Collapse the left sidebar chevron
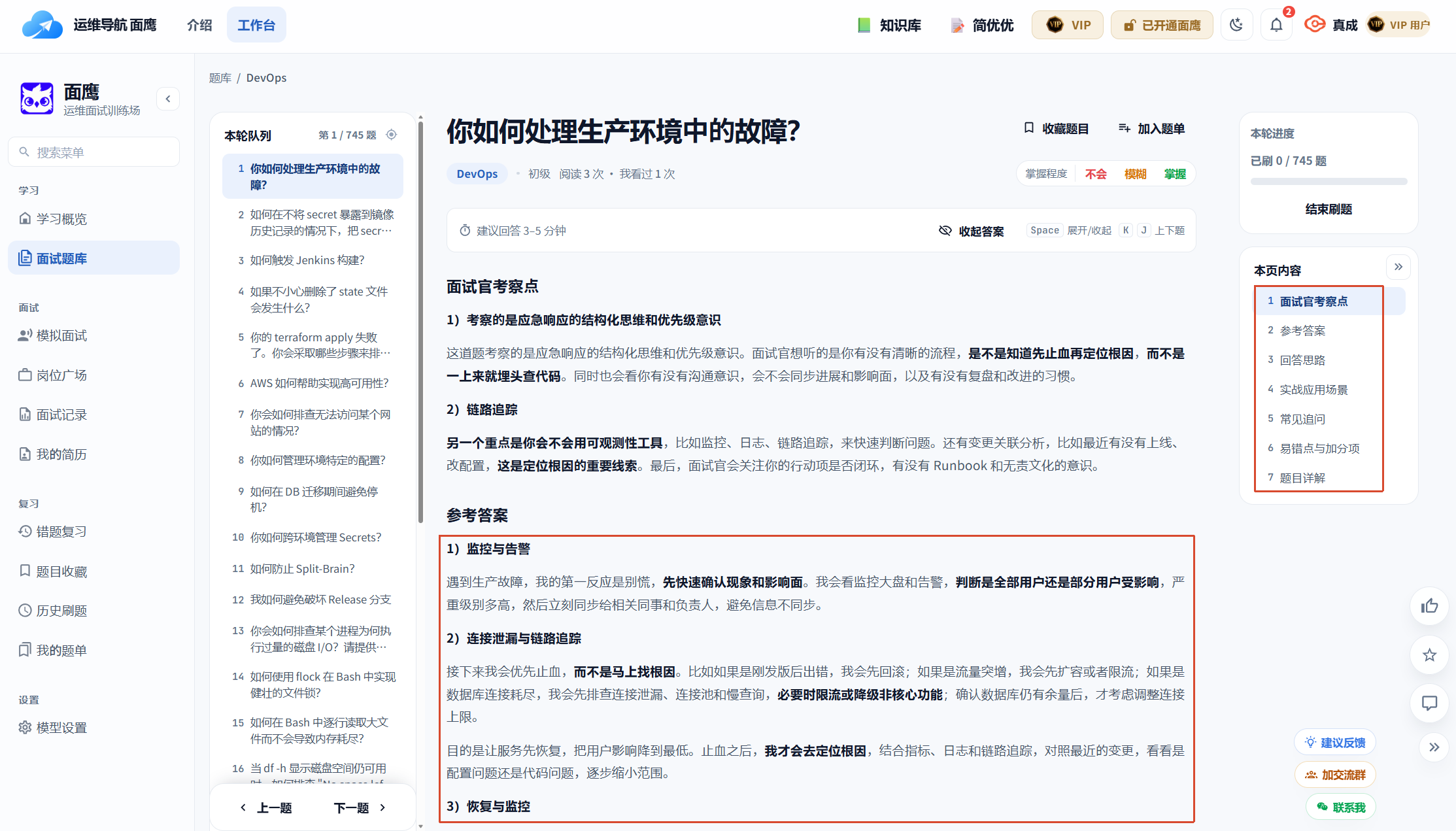This screenshot has width=1456, height=831. (x=168, y=99)
